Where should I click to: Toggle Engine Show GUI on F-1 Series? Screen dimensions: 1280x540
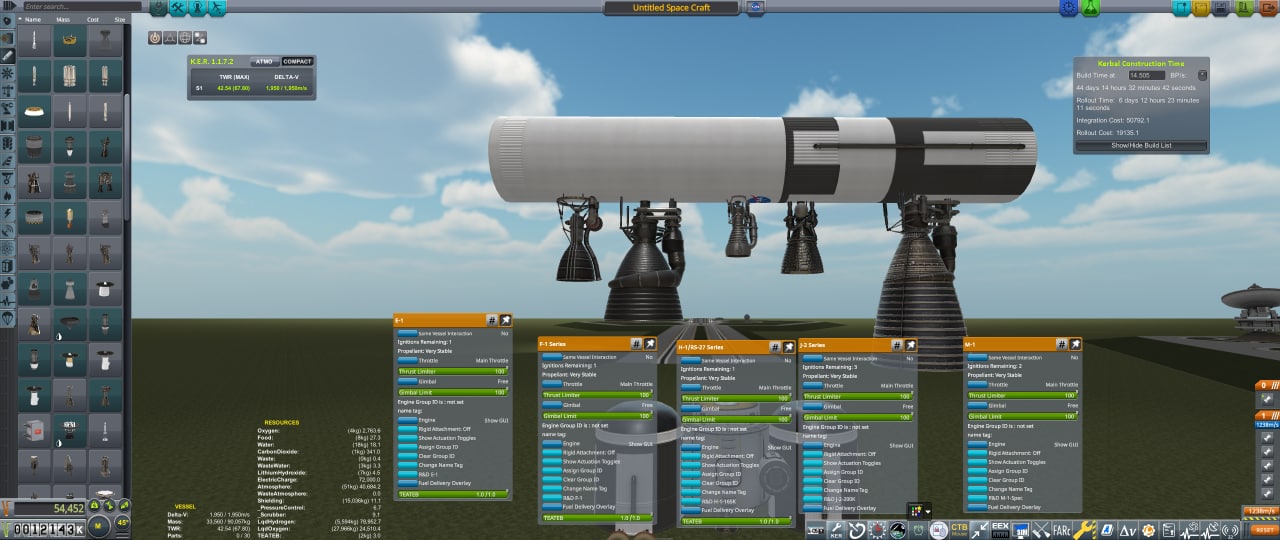(x=552, y=443)
